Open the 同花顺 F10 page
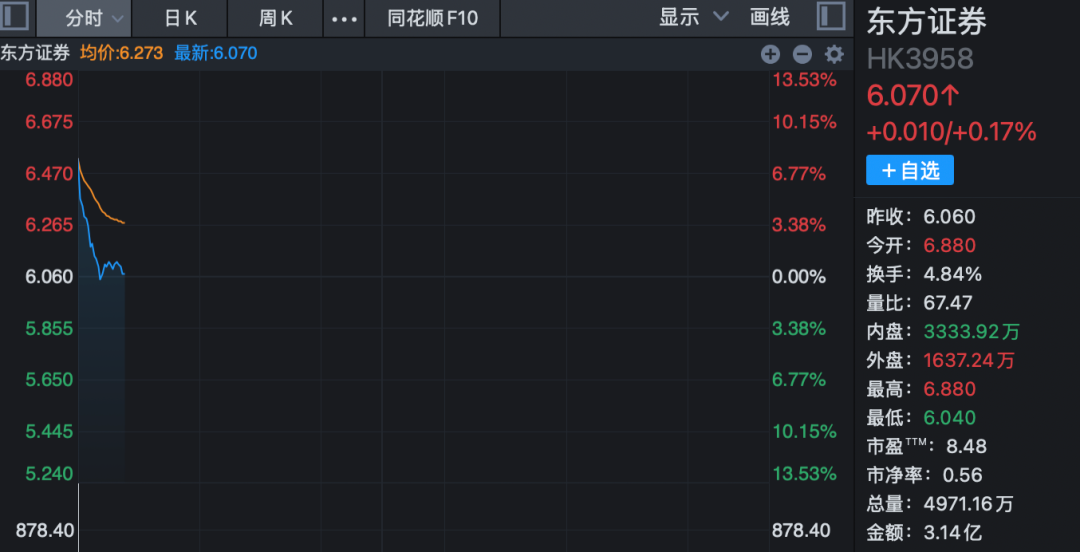Screen dimensions: 1080x552 [x=433, y=18]
